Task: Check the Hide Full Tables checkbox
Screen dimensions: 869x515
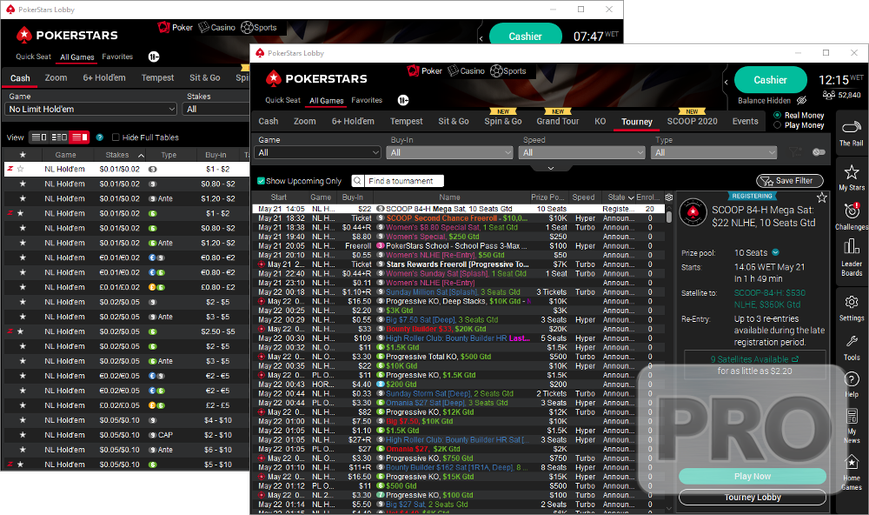Action: coord(115,137)
